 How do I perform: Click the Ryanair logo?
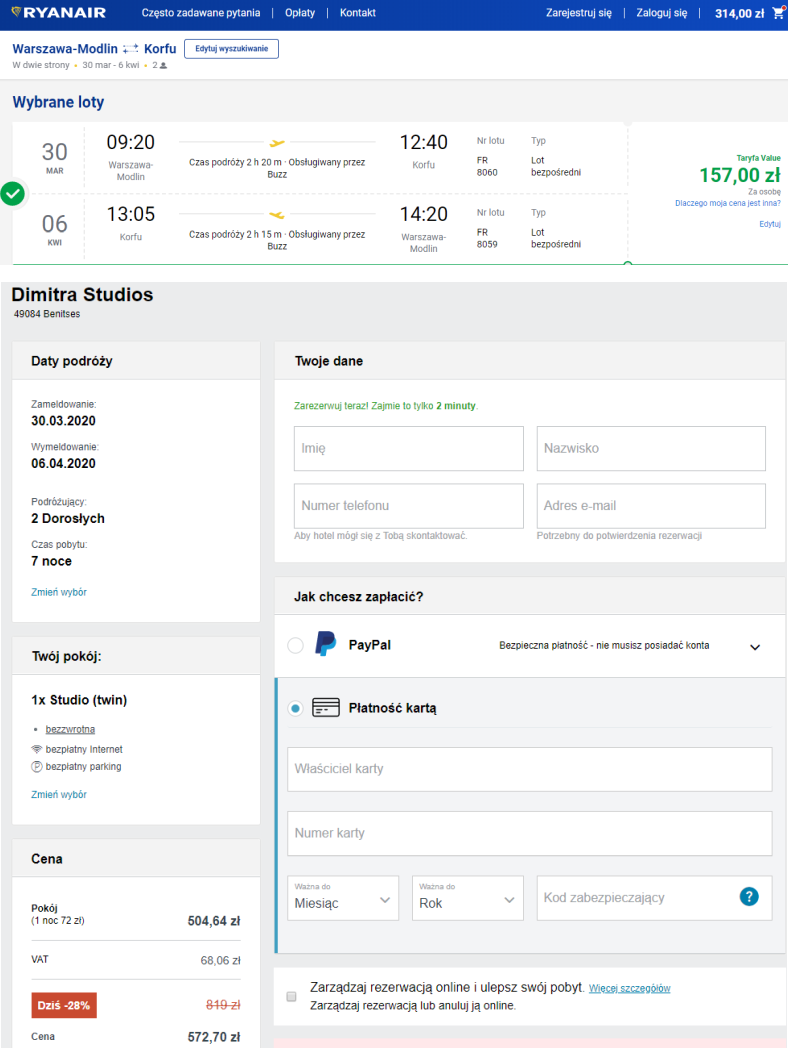(x=59, y=13)
